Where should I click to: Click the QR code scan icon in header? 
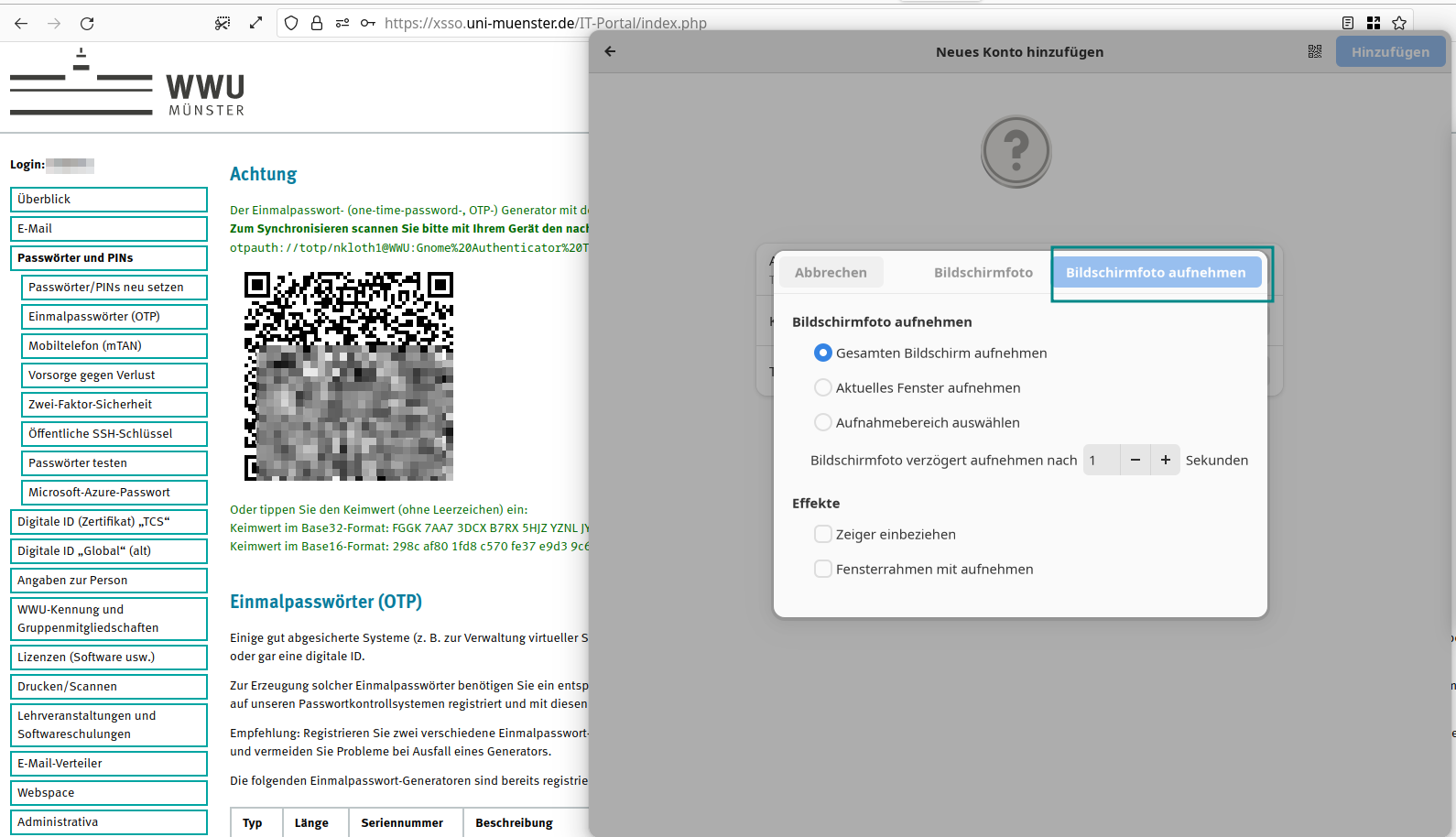point(1315,52)
